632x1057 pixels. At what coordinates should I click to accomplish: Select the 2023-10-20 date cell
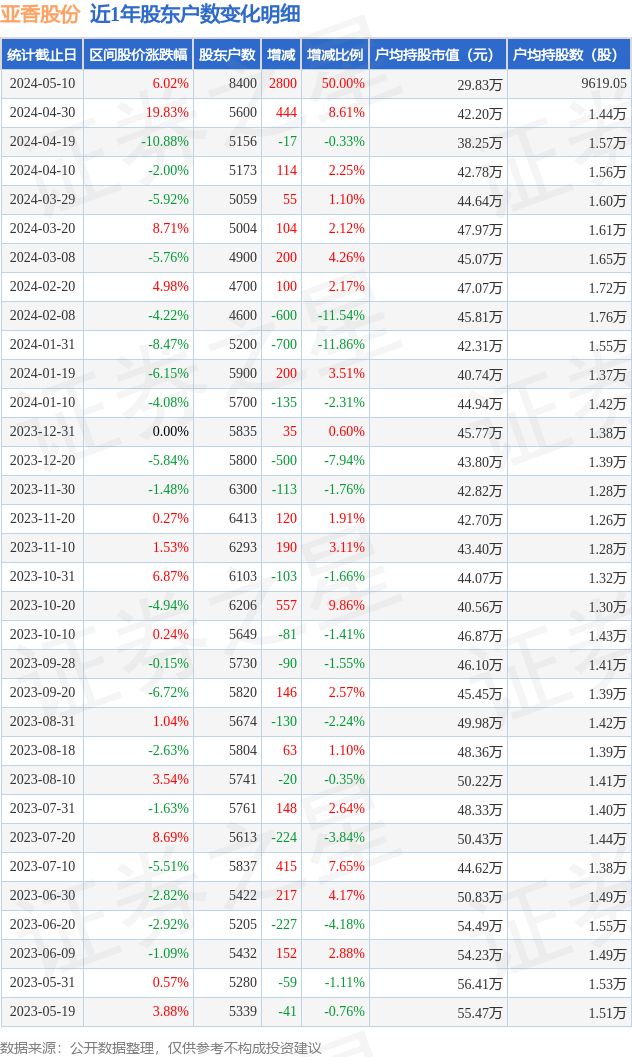[42, 606]
